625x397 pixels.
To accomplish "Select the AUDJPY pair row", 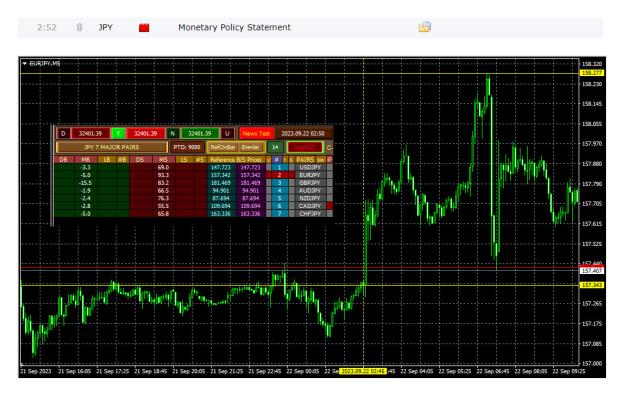I will click(310, 191).
